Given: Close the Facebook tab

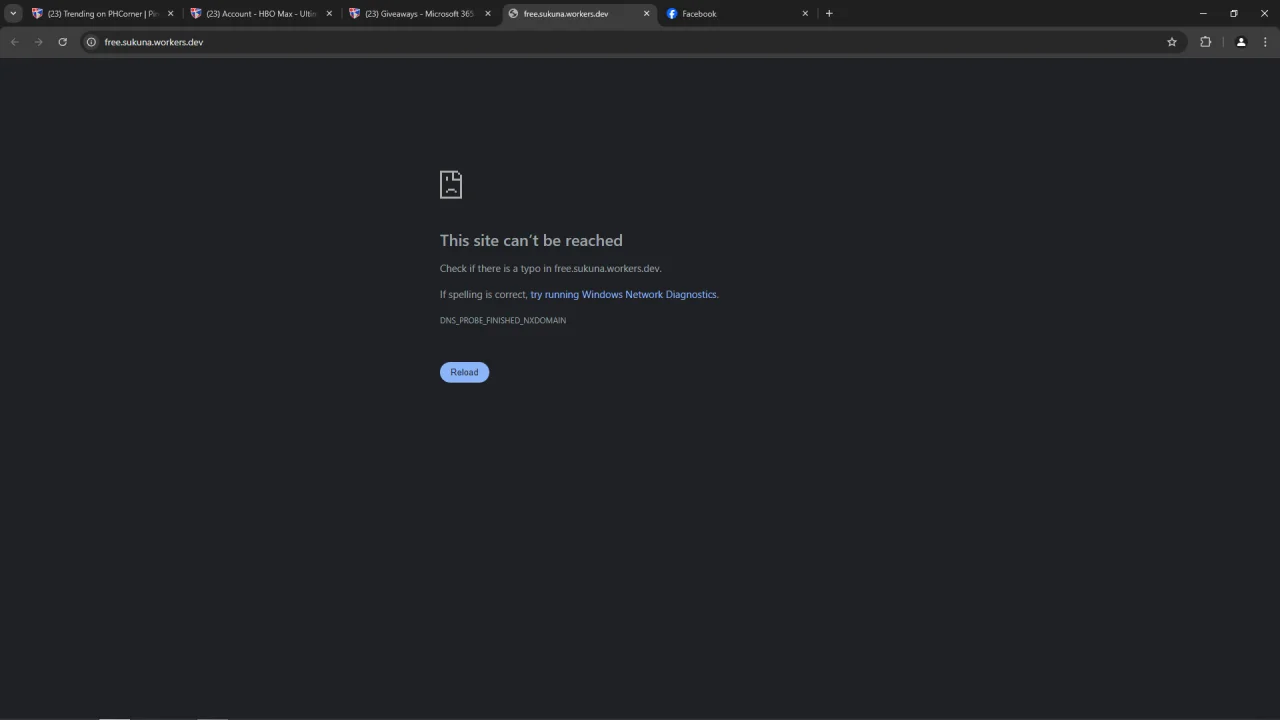Looking at the screenshot, I should pyautogui.click(x=805, y=14).
